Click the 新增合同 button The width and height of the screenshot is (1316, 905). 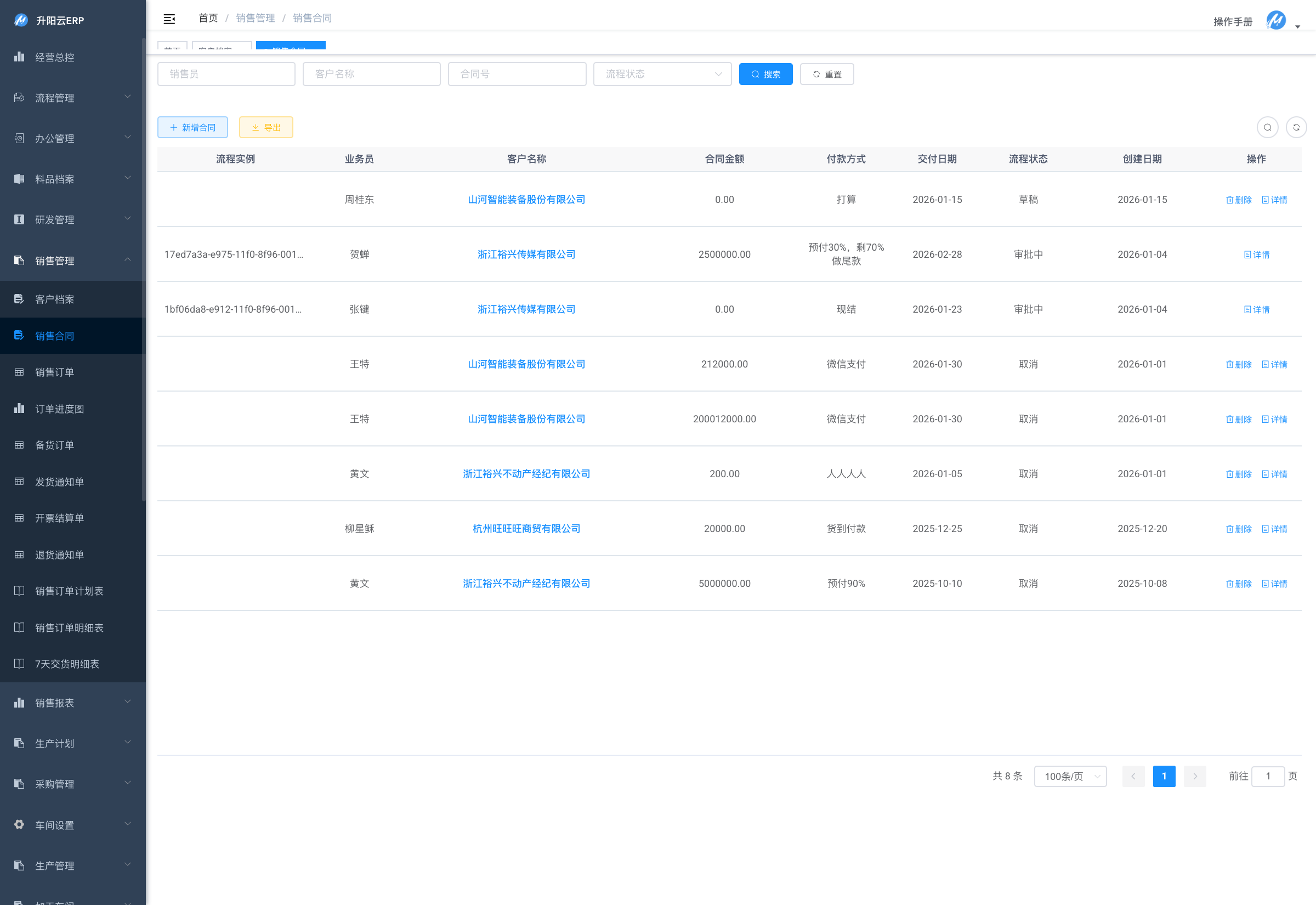[192, 128]
